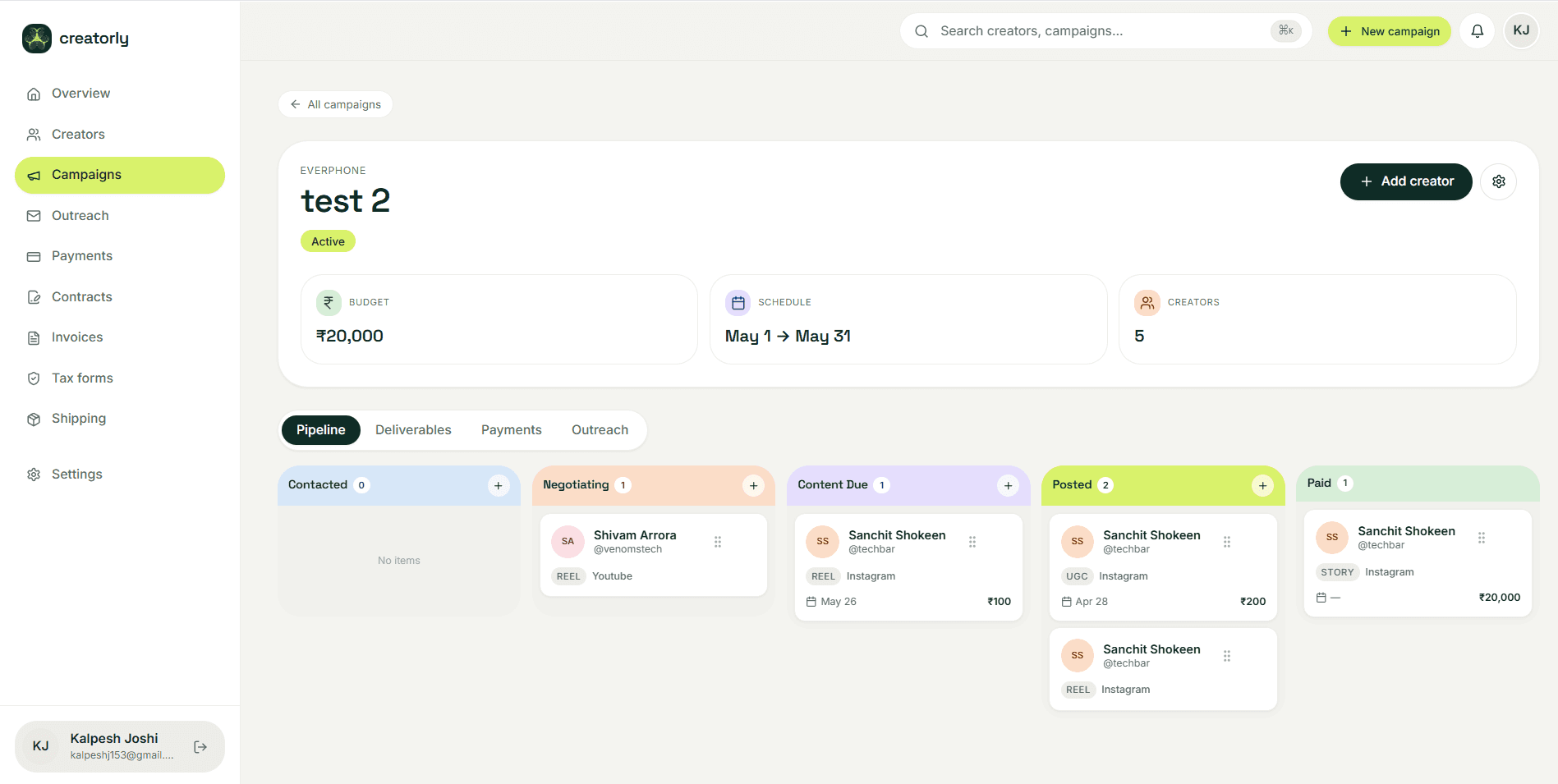Screen dimensions: 1558x784
Task: Switch to campaign Outreach tab
Action: (x=600, y=430)
